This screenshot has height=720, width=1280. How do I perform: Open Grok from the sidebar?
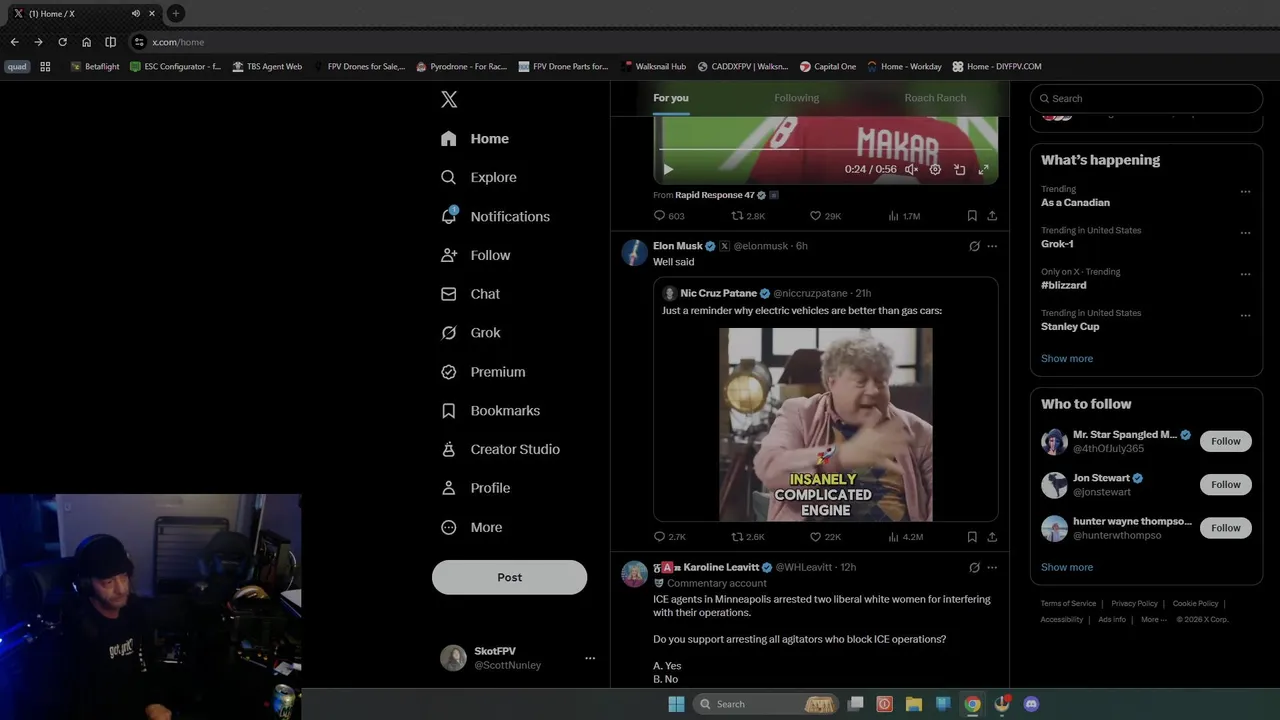(471, 333)
